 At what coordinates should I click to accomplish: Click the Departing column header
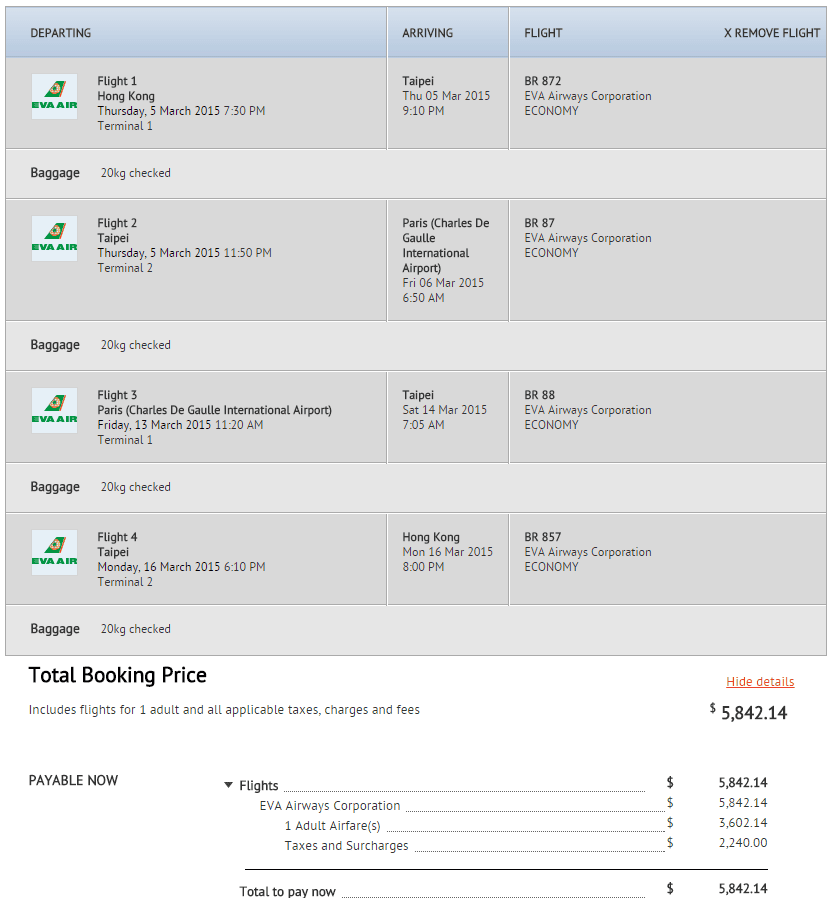[x=61, y=33]
